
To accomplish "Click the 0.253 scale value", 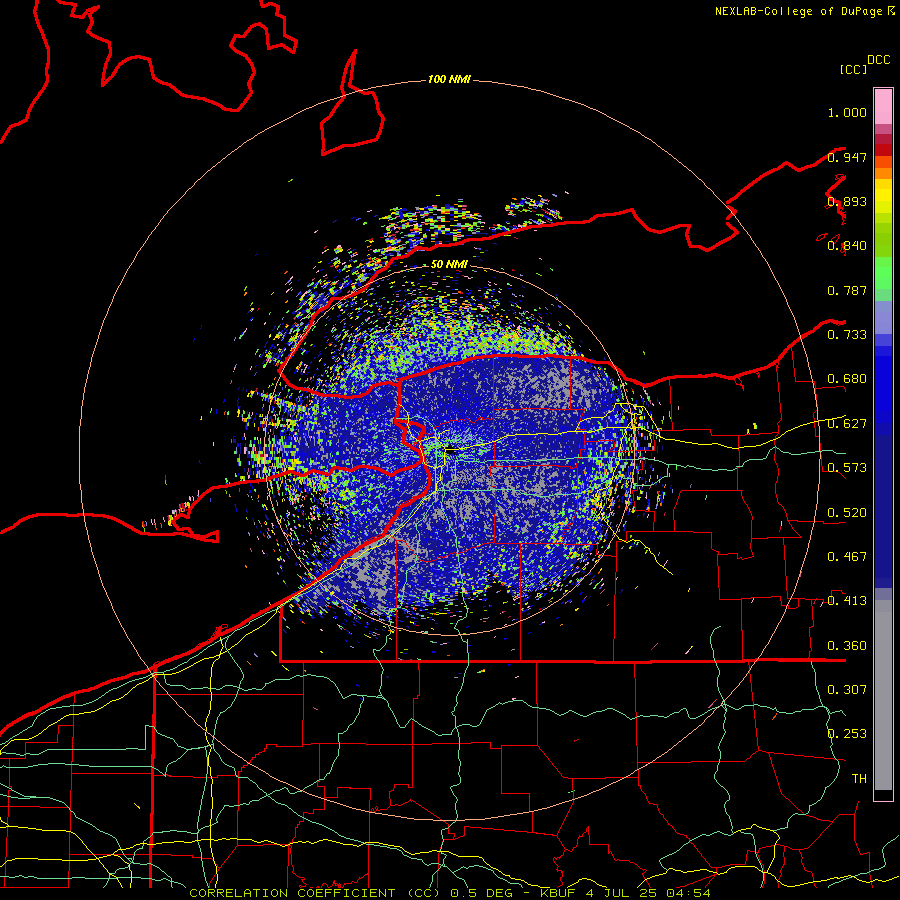I will (x=847, y=734).
